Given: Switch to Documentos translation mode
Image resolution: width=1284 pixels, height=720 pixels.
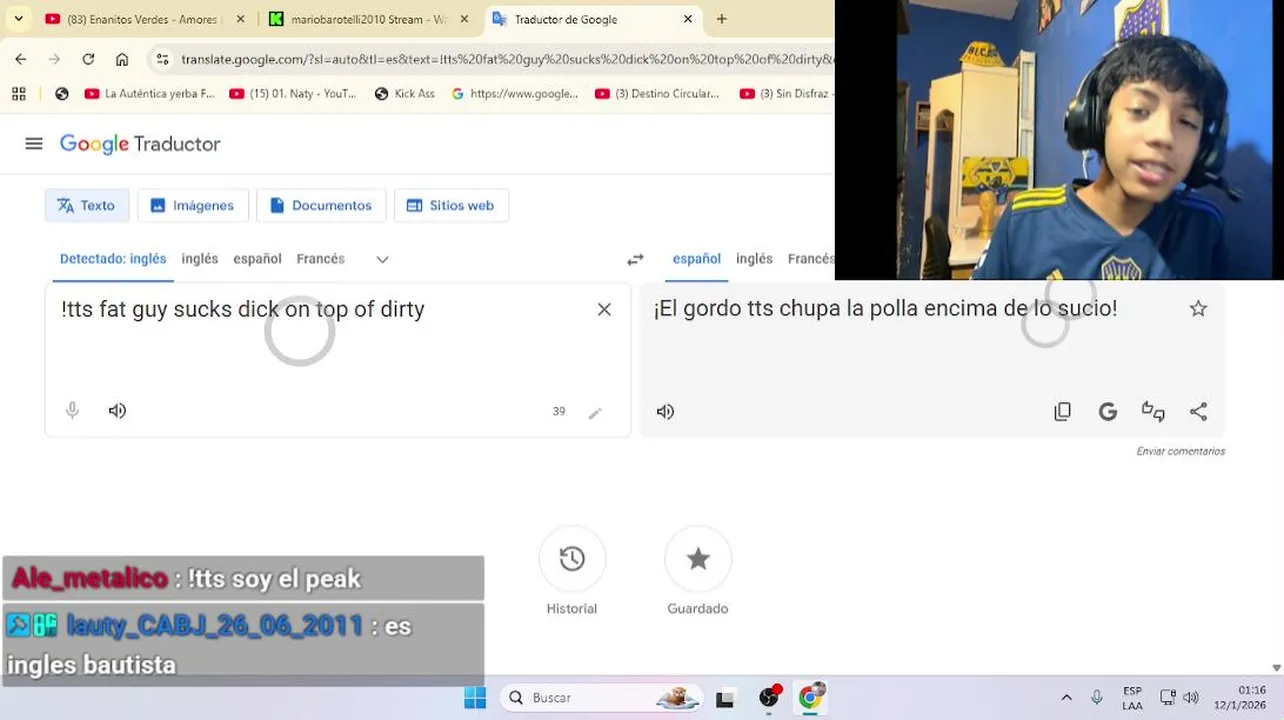Looking at the screenshot, I should (321, 205).
